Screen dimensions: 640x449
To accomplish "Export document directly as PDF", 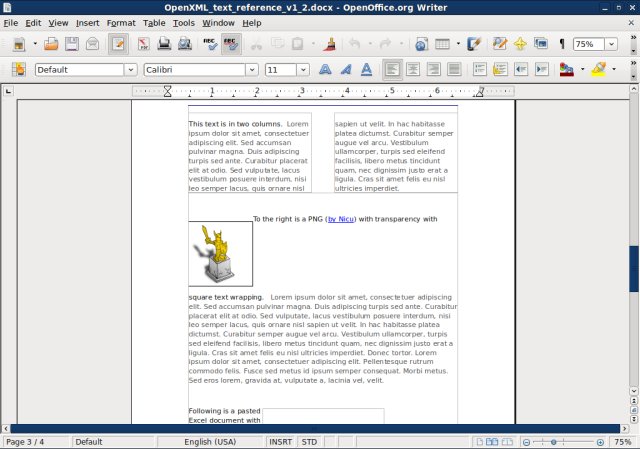I will point(143,44).
